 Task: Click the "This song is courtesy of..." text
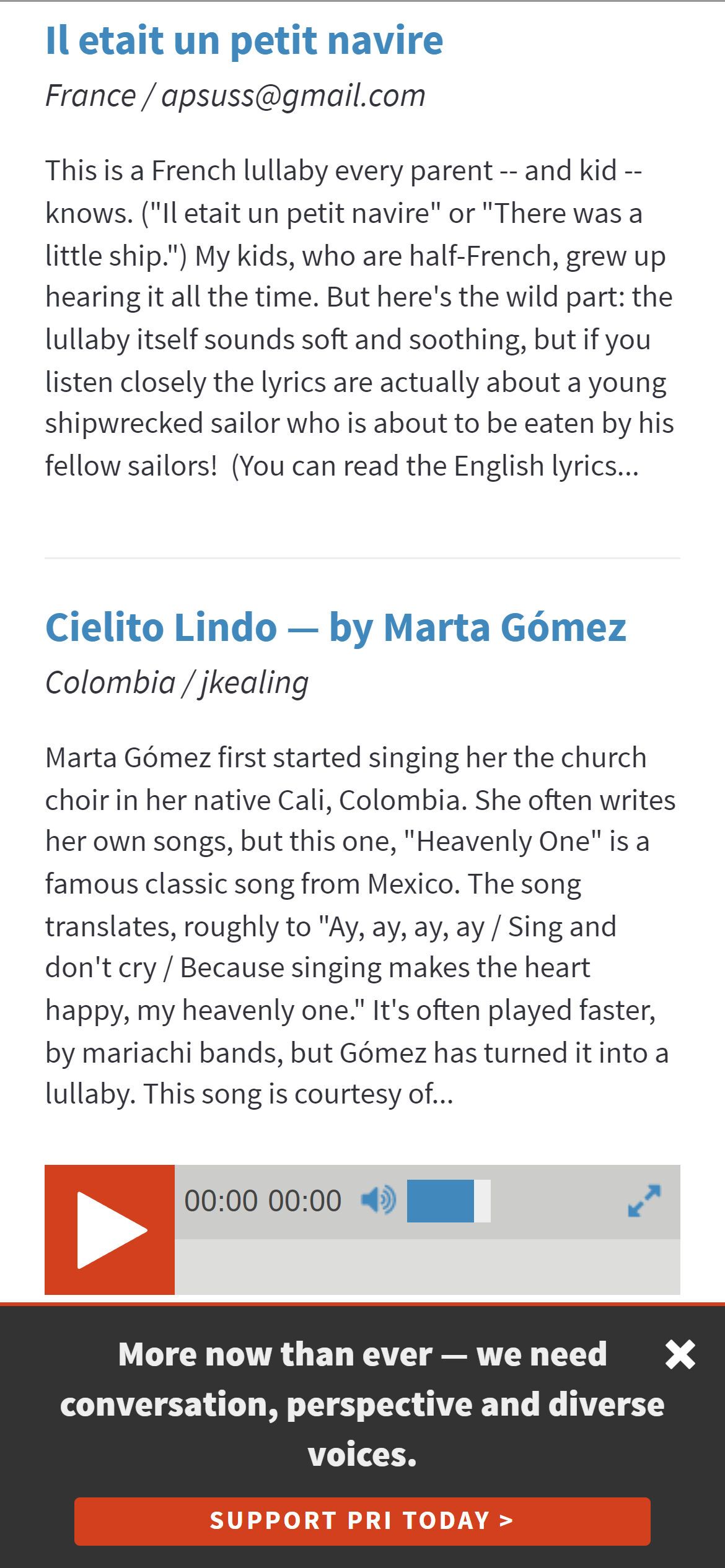(299, 1094)
